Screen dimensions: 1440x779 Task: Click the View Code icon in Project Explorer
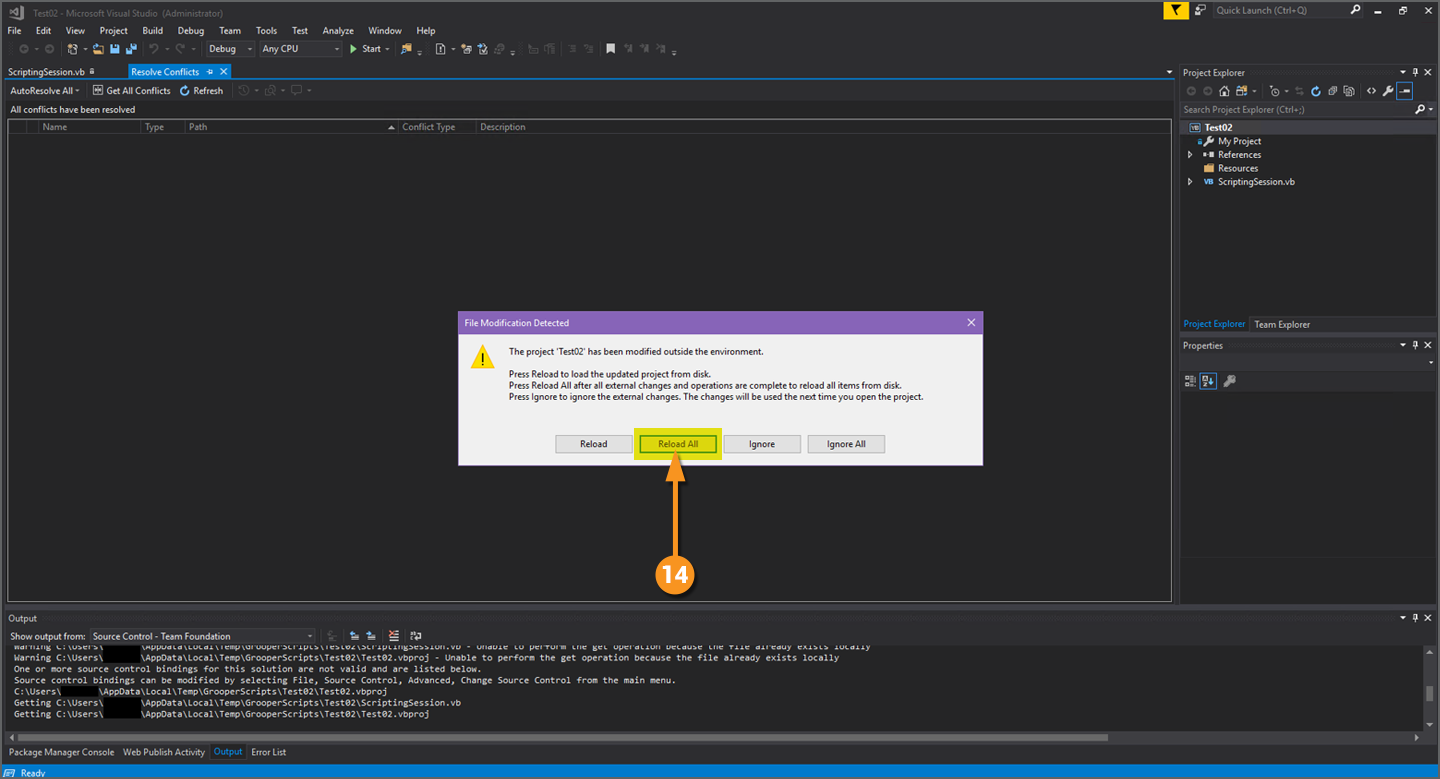pyautogui.click(x=1371, y=91)
